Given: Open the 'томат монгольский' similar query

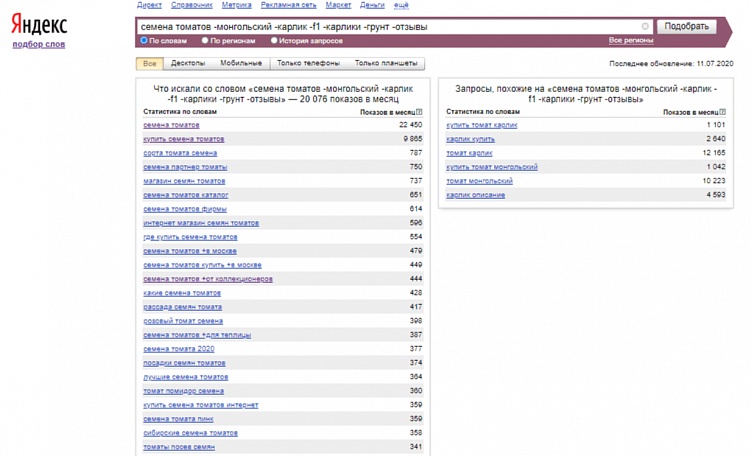Looking at the screenshot, I should (479, 181).
